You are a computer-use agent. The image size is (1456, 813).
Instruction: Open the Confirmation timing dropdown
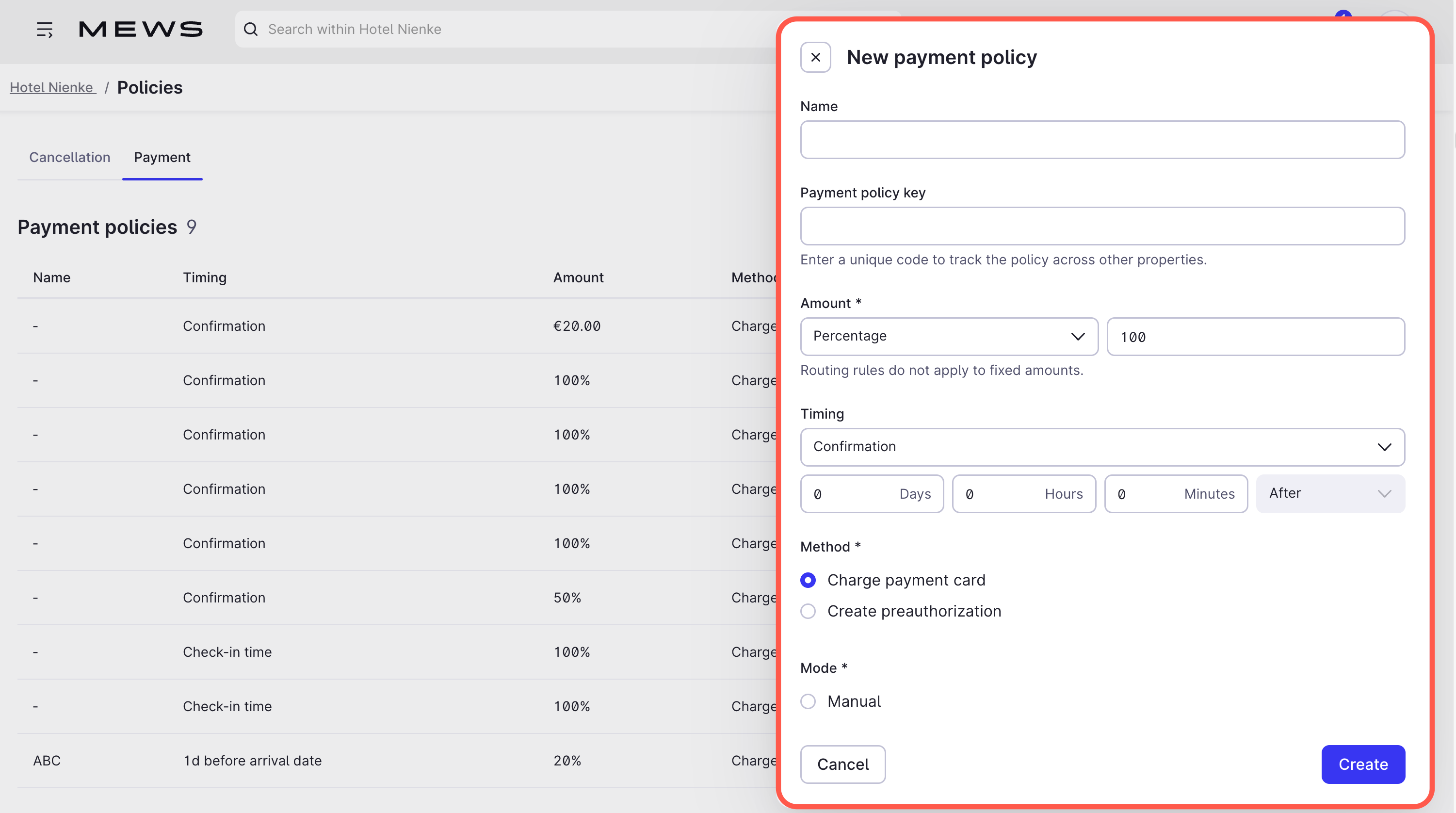pos(1101,447)
